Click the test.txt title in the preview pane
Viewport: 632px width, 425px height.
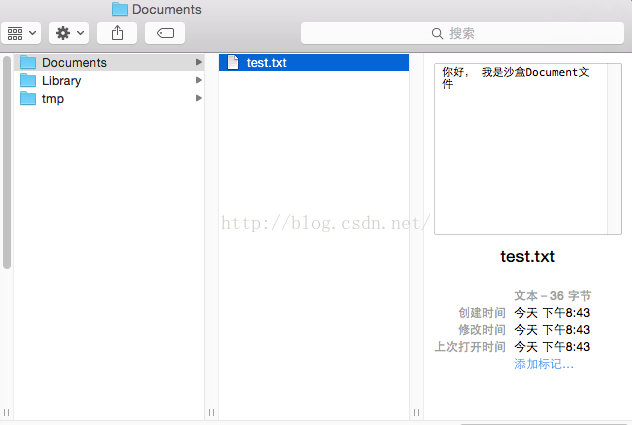(528, 256)
